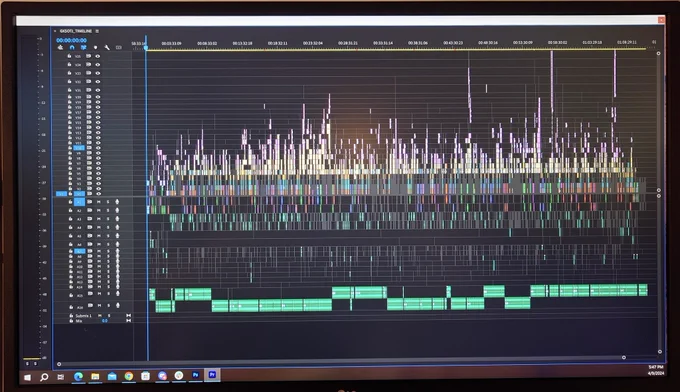
Task: Open the Windows Start menu
Action: click(27, 377)
